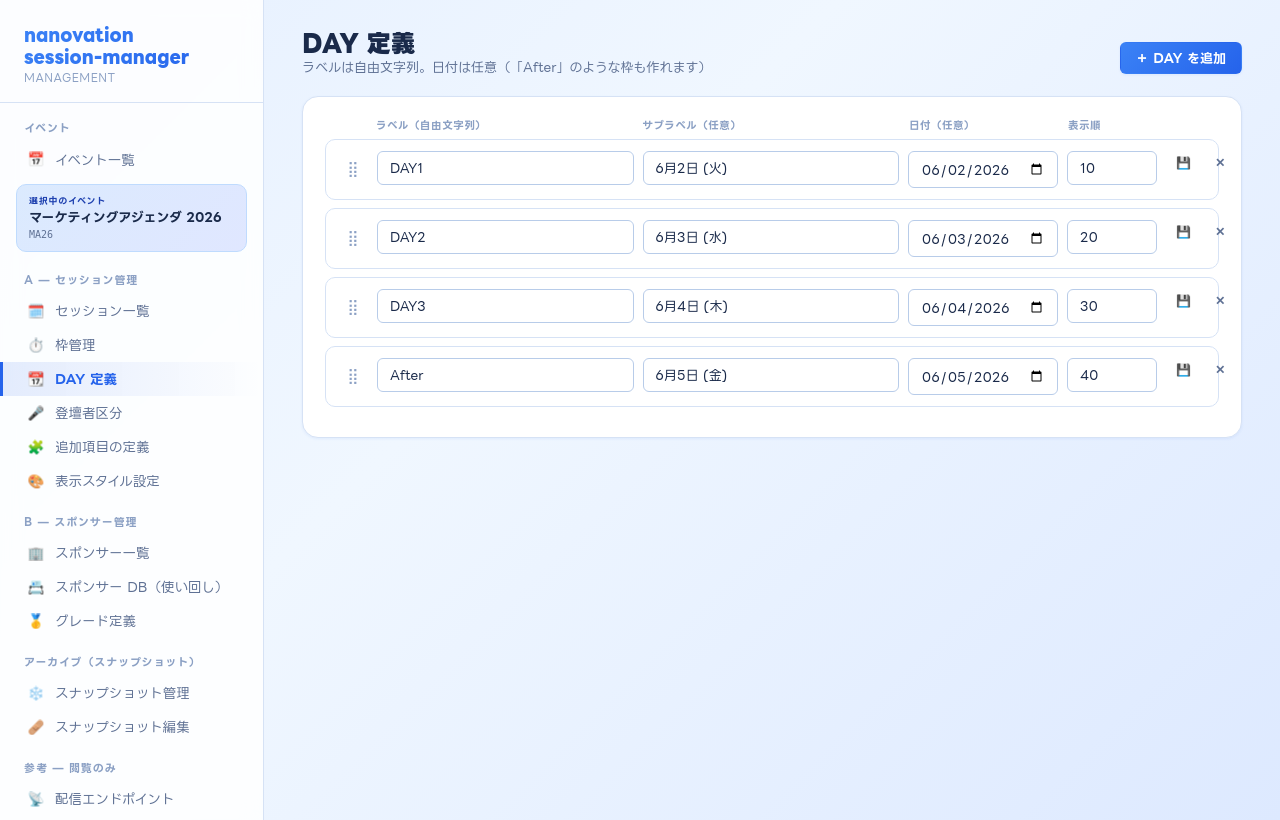
Task: Click the drag handle of DAY1 row
Action: pos(352,170)
